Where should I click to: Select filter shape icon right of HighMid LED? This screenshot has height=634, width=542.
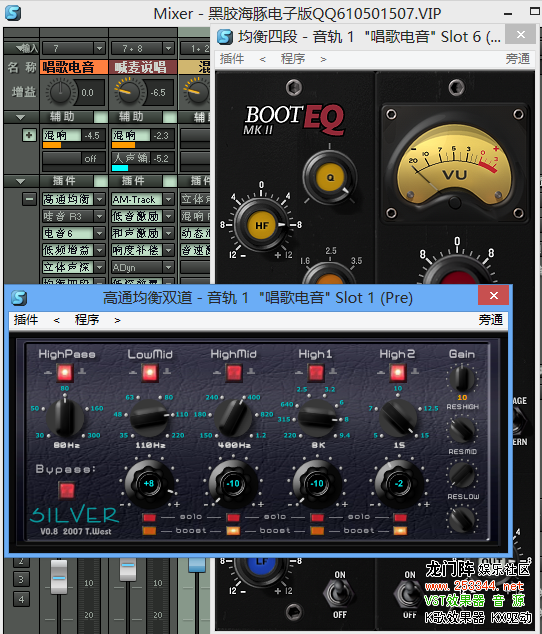251,371
